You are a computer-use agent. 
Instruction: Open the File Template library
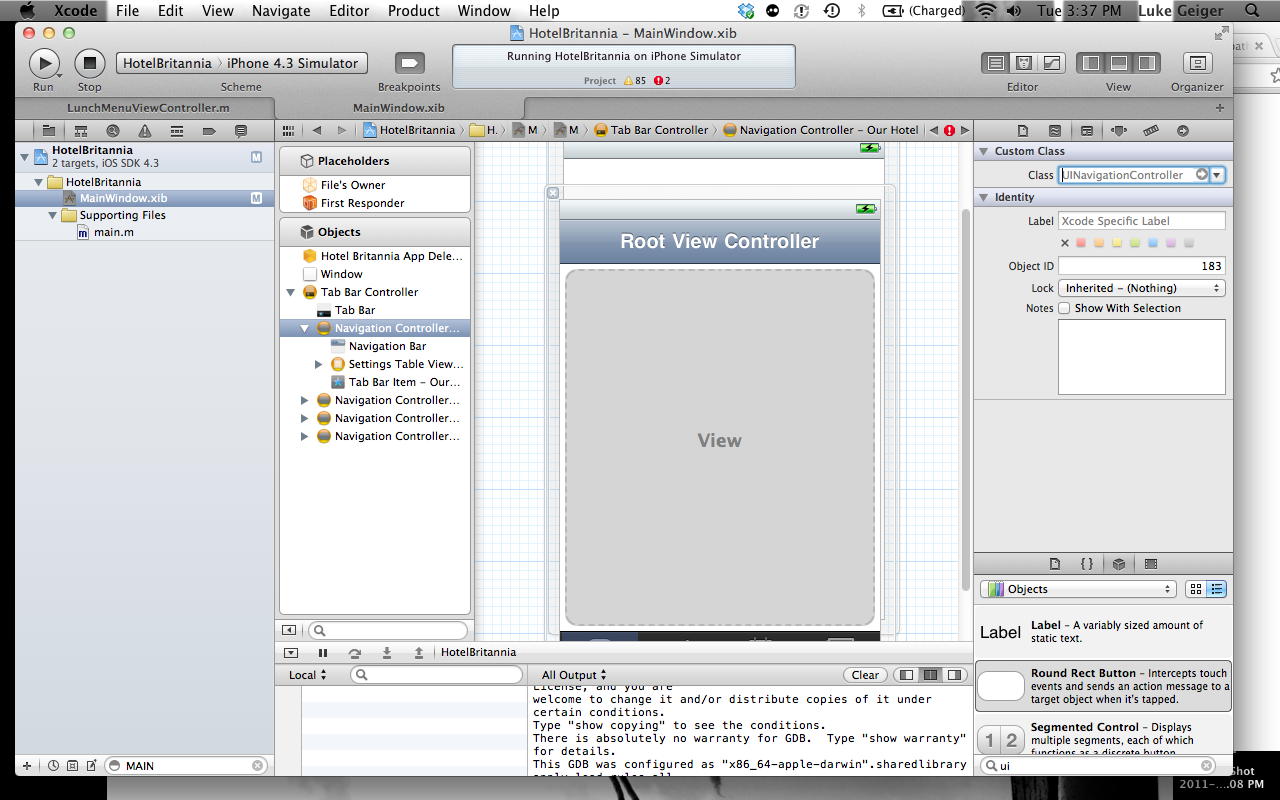coord(1055,564)
